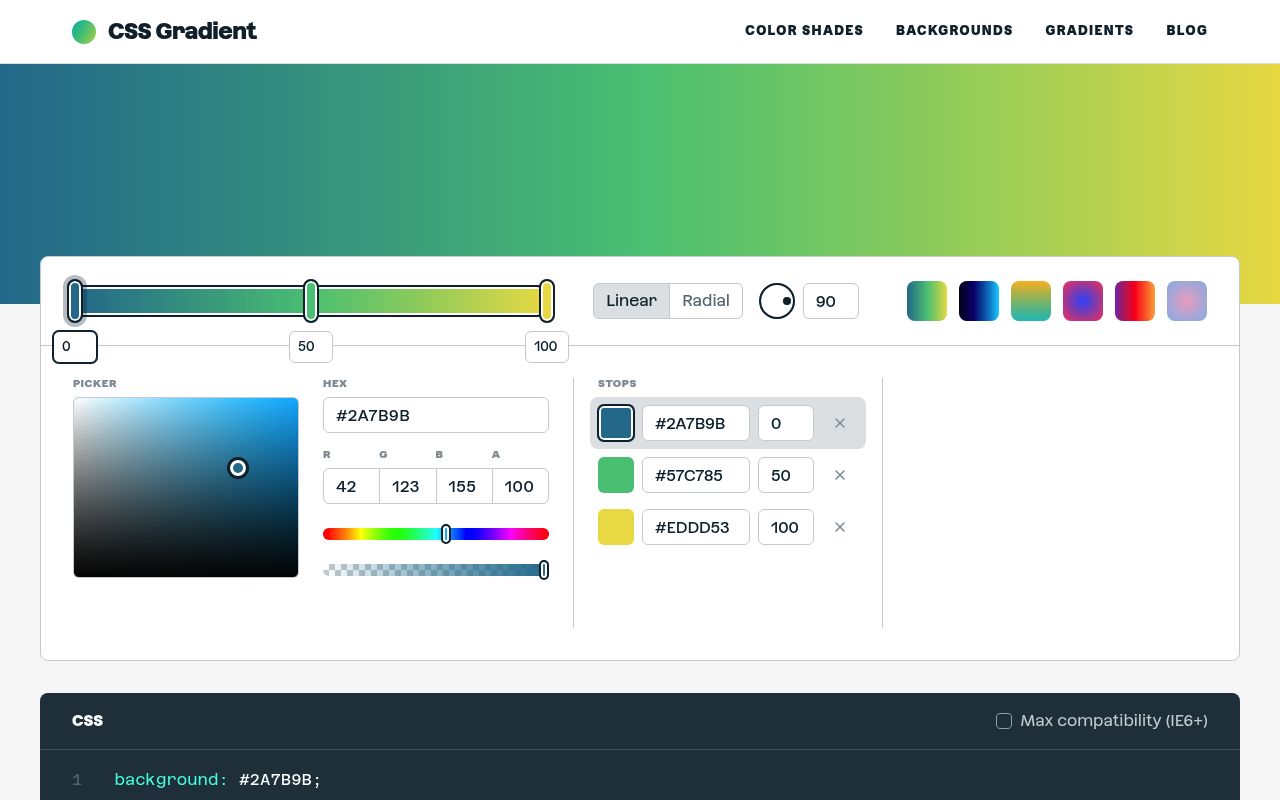
Task: Select the pink pastel preset gradient swatch
Action: [1187, 301]
